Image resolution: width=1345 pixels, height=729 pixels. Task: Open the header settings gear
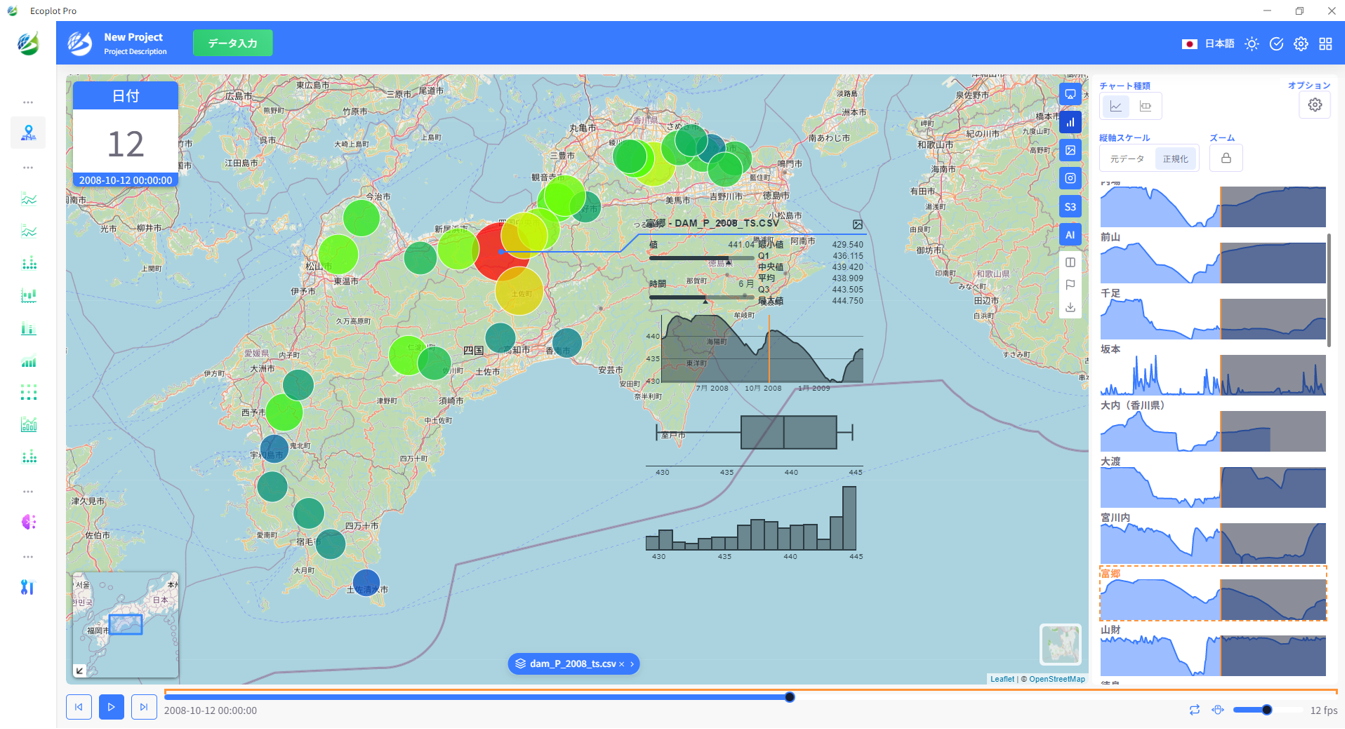[1301, 44]
